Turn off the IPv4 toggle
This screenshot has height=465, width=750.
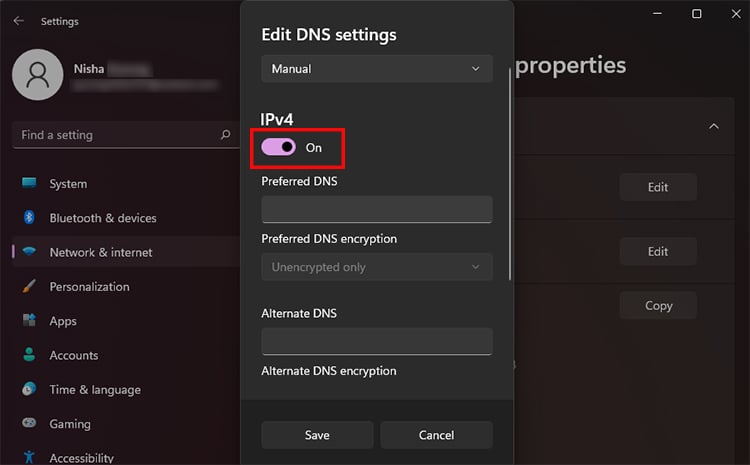coord(279,147)
